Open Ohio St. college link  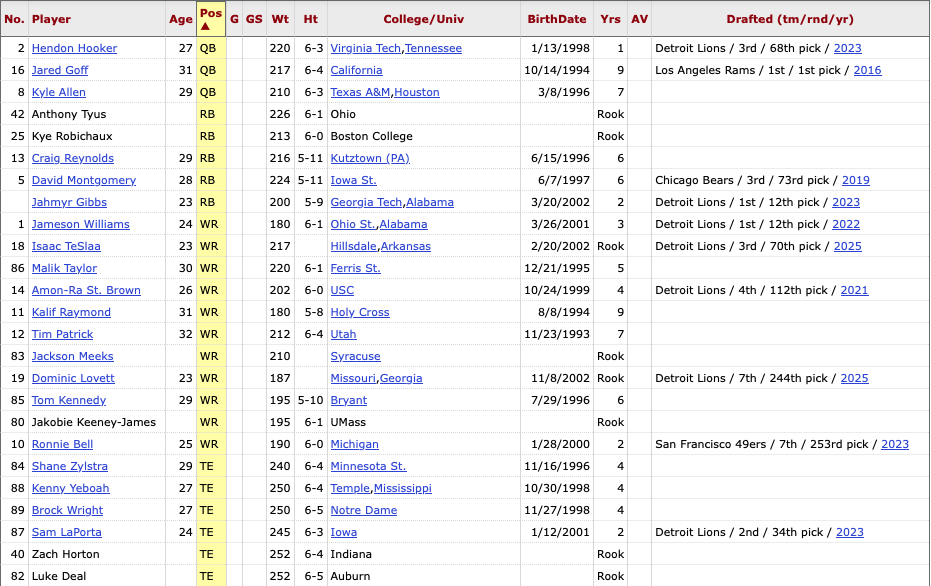click(x=353, y=224)
